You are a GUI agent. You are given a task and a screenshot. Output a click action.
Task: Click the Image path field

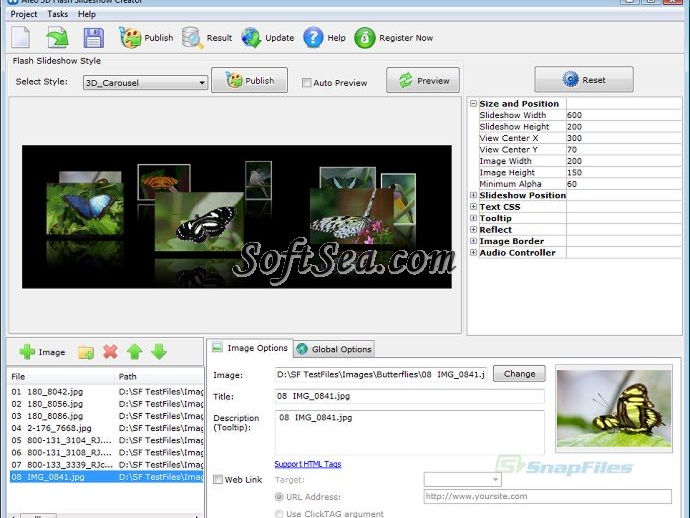pos(381,374)
